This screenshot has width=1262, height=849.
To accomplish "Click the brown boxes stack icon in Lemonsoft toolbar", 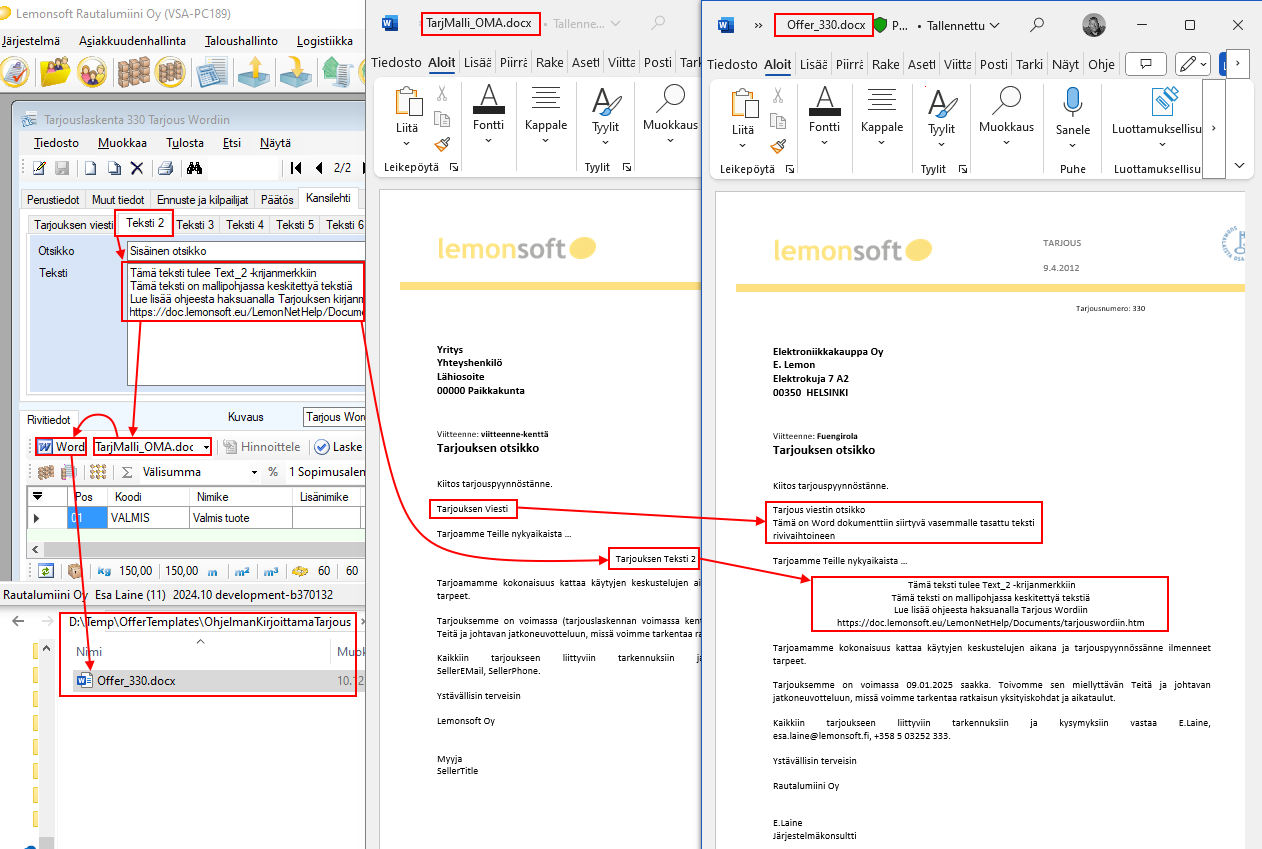I will [x=133, y=72].
